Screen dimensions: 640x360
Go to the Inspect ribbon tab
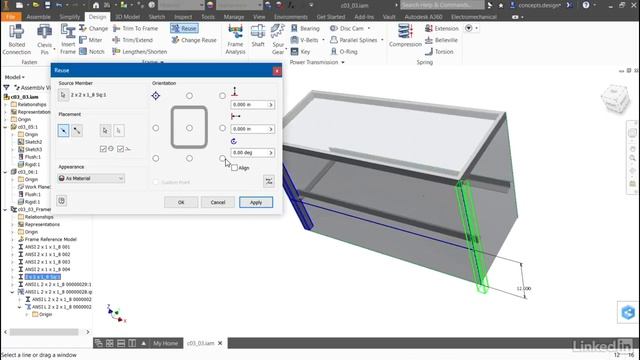183,17
